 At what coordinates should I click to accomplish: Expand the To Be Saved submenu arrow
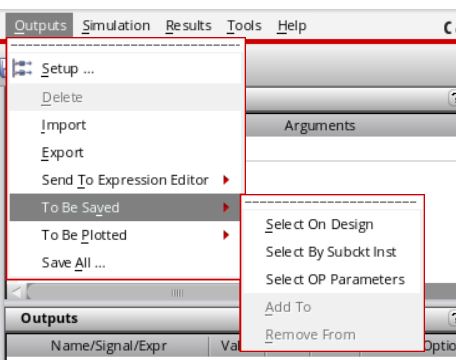point(226,207)
